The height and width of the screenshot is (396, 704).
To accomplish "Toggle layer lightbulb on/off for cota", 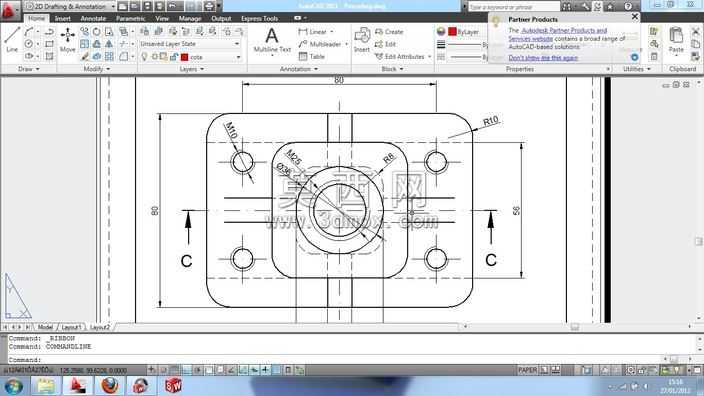I will click(144, 57).
